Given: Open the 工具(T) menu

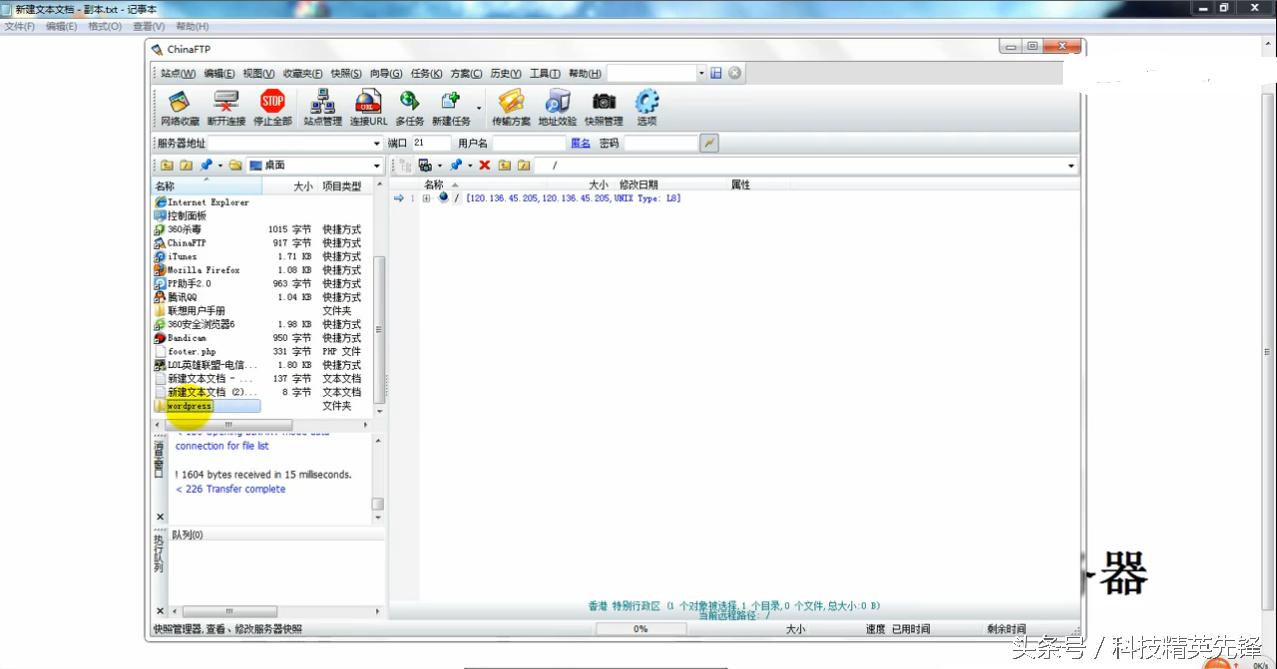Looking at the screenshot, I should tap(544, 73).
